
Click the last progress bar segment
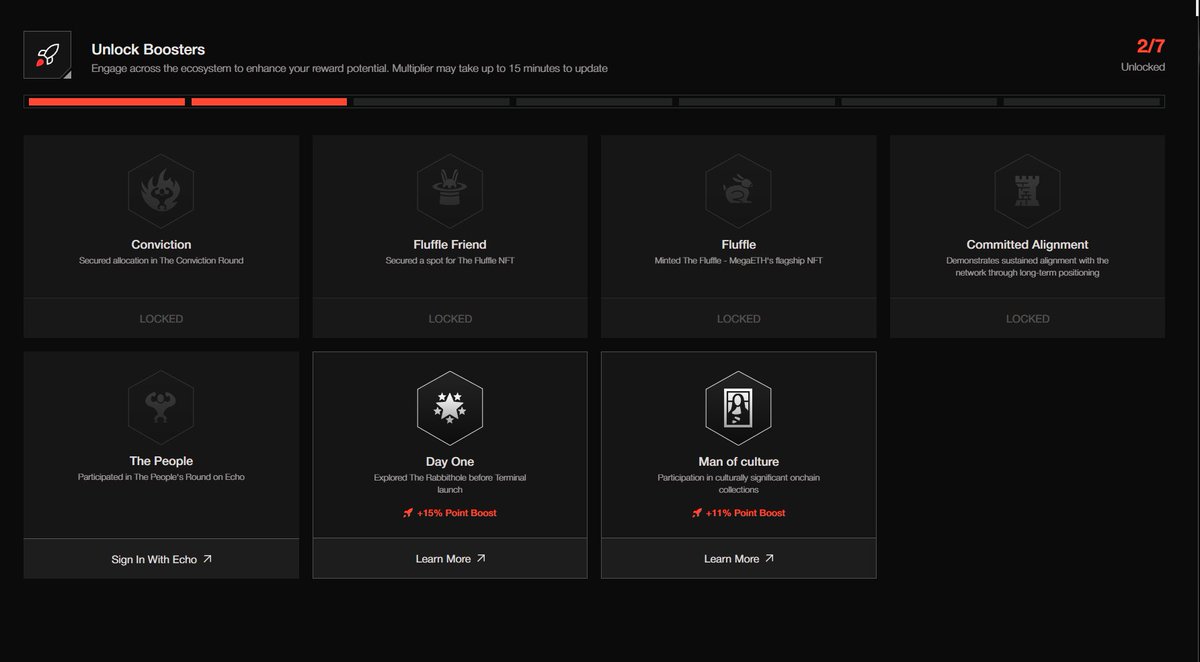(1082, 101)
